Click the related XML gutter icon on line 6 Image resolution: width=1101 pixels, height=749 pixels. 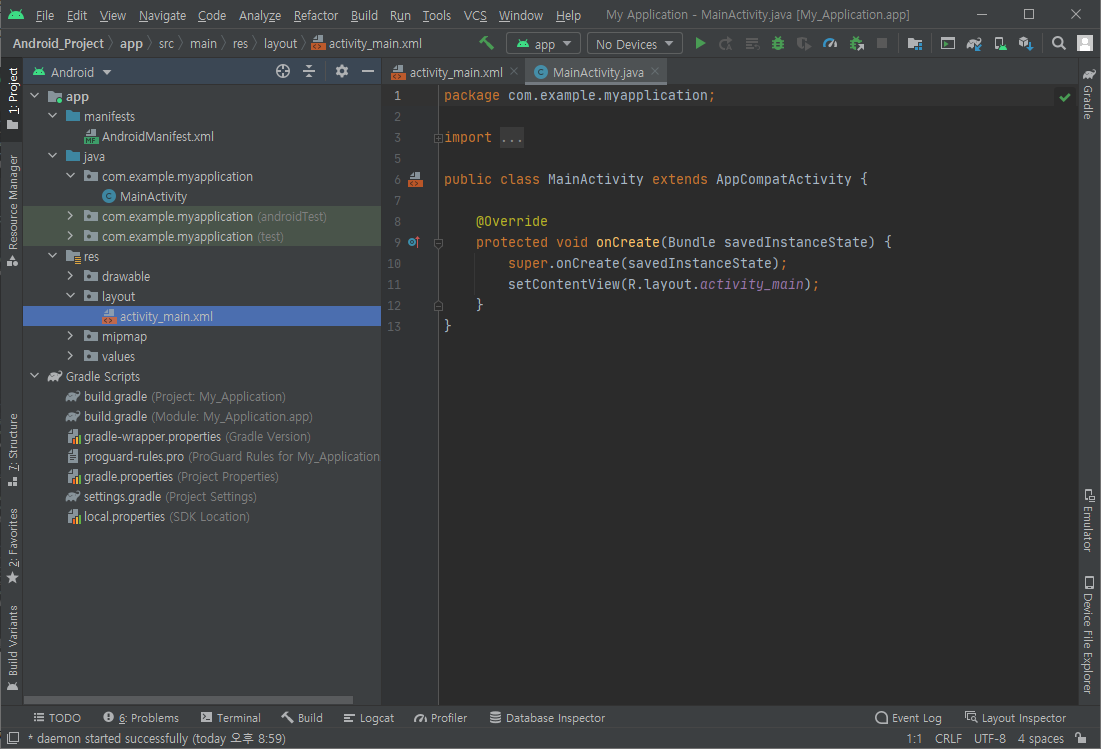(x=416, y=180)
